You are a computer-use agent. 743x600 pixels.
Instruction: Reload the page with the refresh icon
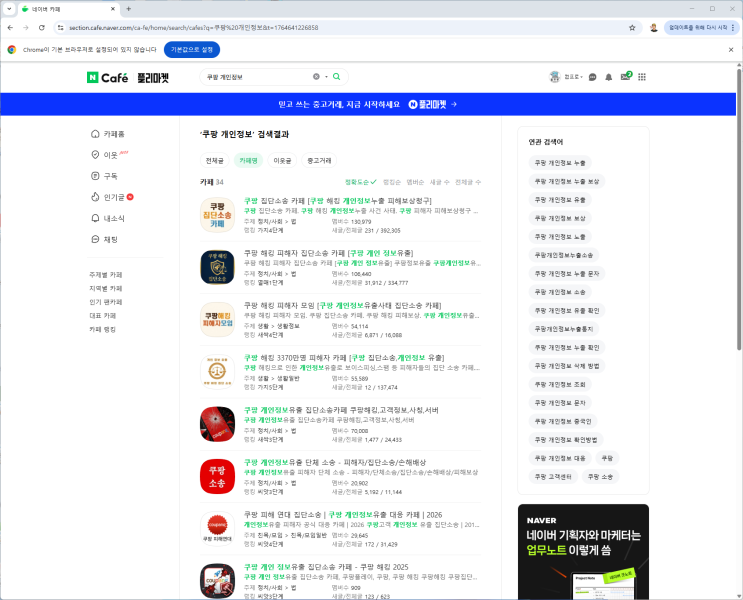(42, 27)
